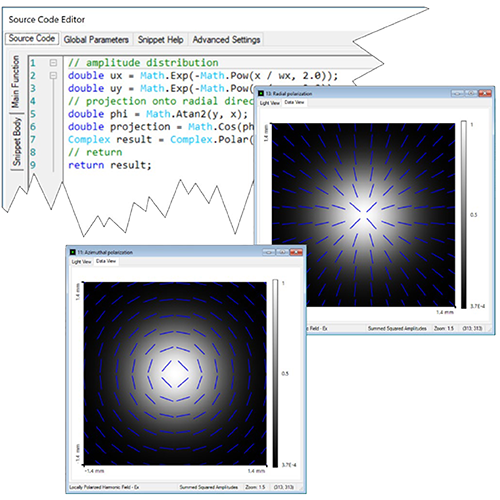Select the Snippet Body vertical tab
500x500 pixels.
(17, 142)
